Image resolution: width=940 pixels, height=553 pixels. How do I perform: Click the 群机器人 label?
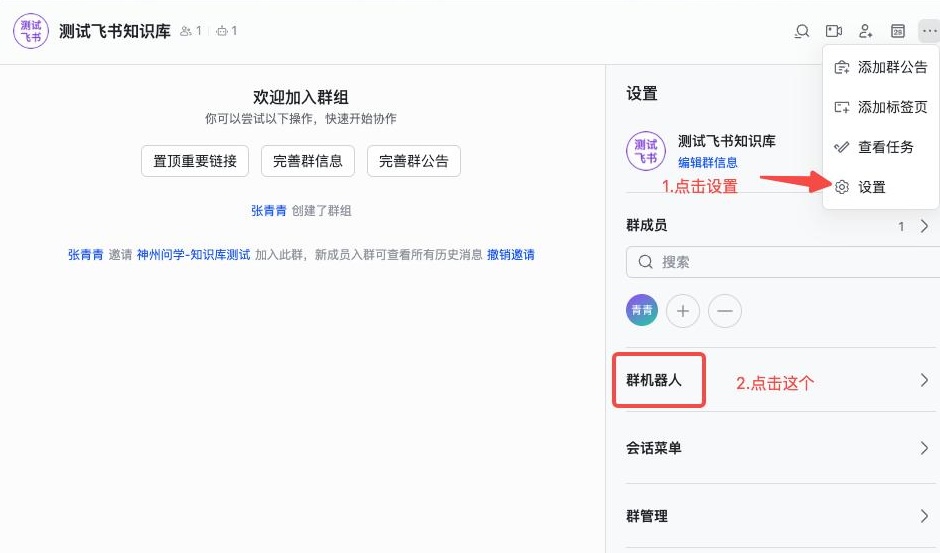653,380
